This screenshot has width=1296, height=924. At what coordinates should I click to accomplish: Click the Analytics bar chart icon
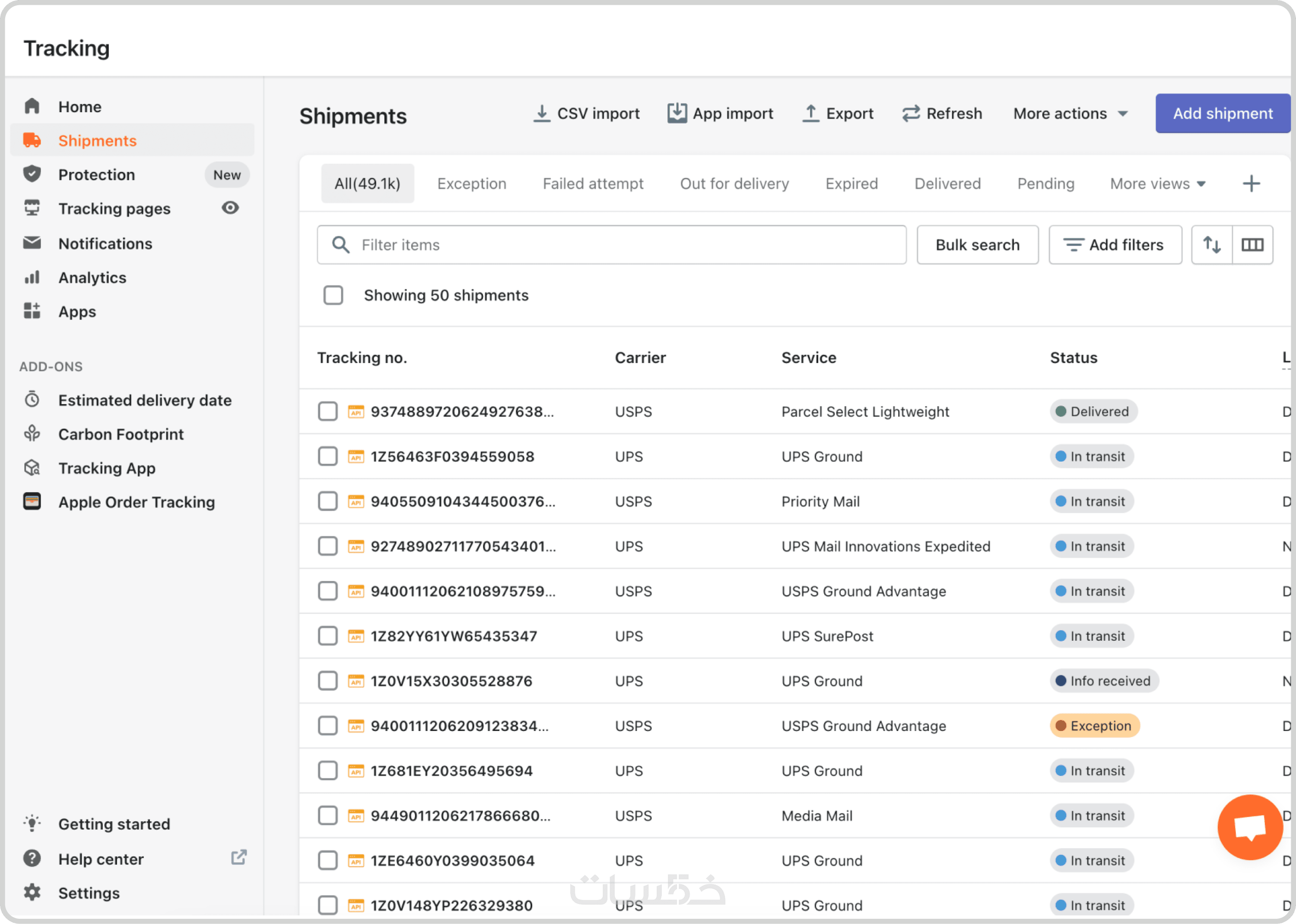32,278
